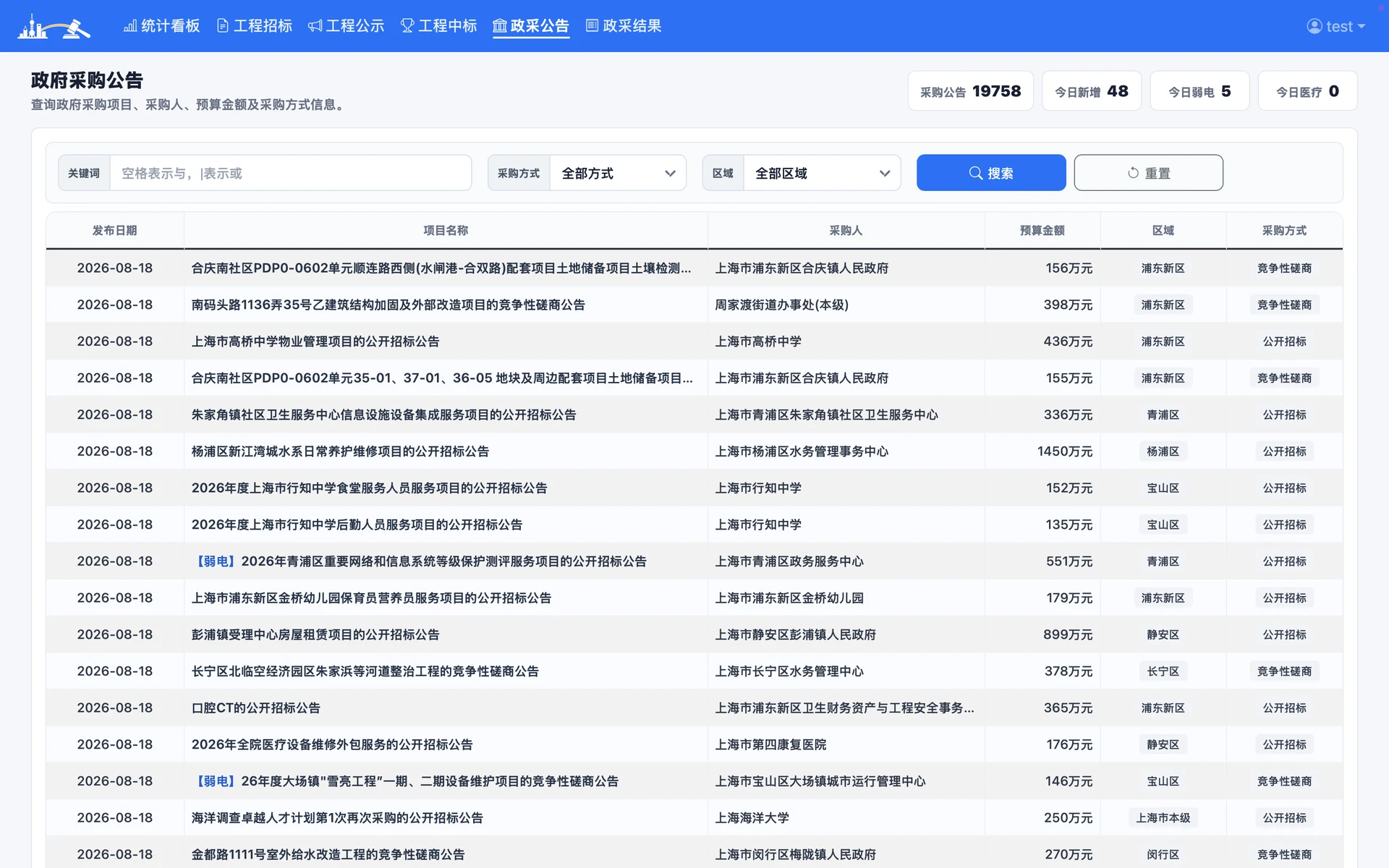Open 金都路1111号室外给水改造工程 announcement
The width and height of the screenshot is (1389, 868).
(x=328, y=854)
